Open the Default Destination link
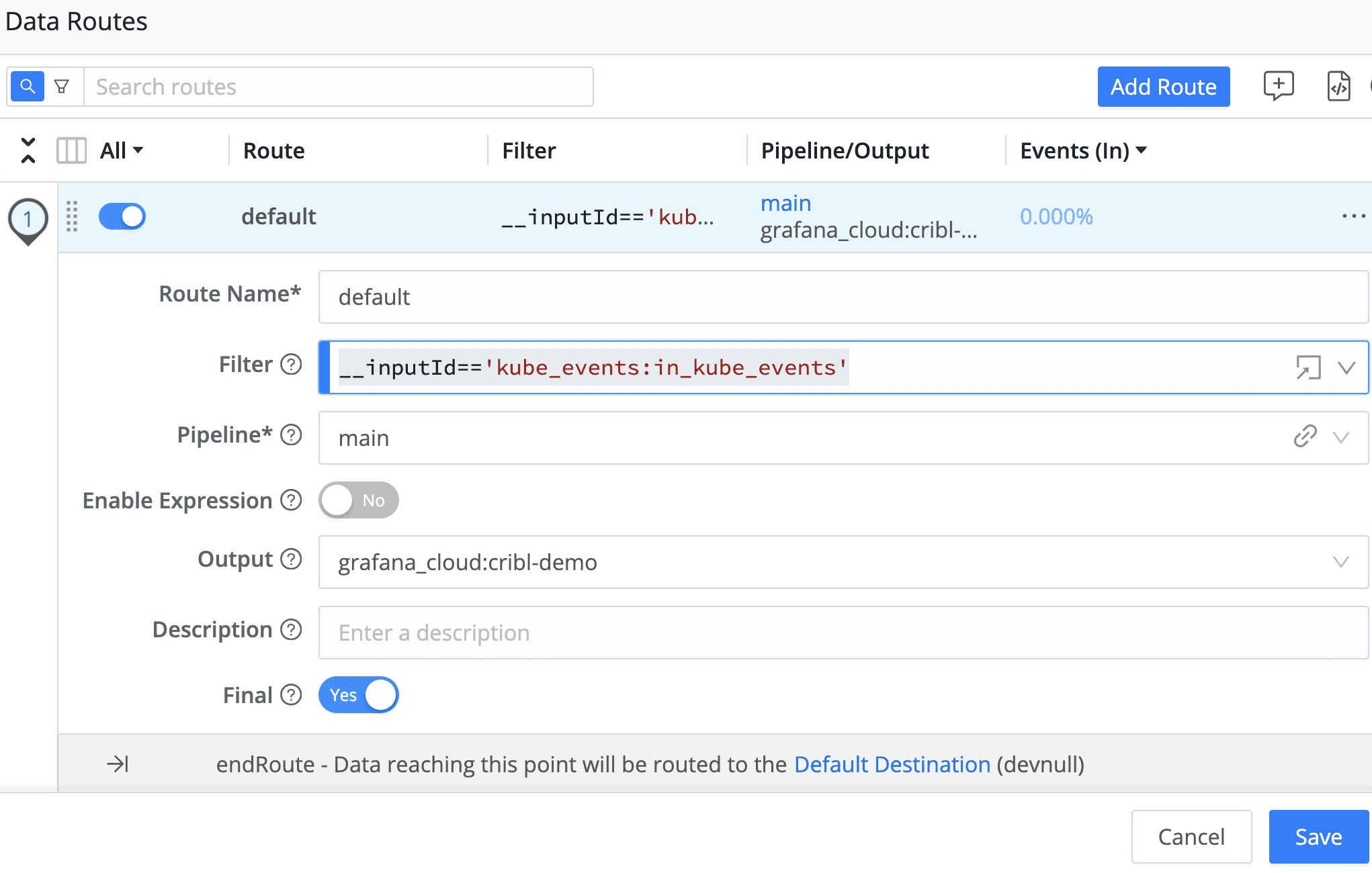This screenshot has height=873, width=1372. click(x=892, y=764)
